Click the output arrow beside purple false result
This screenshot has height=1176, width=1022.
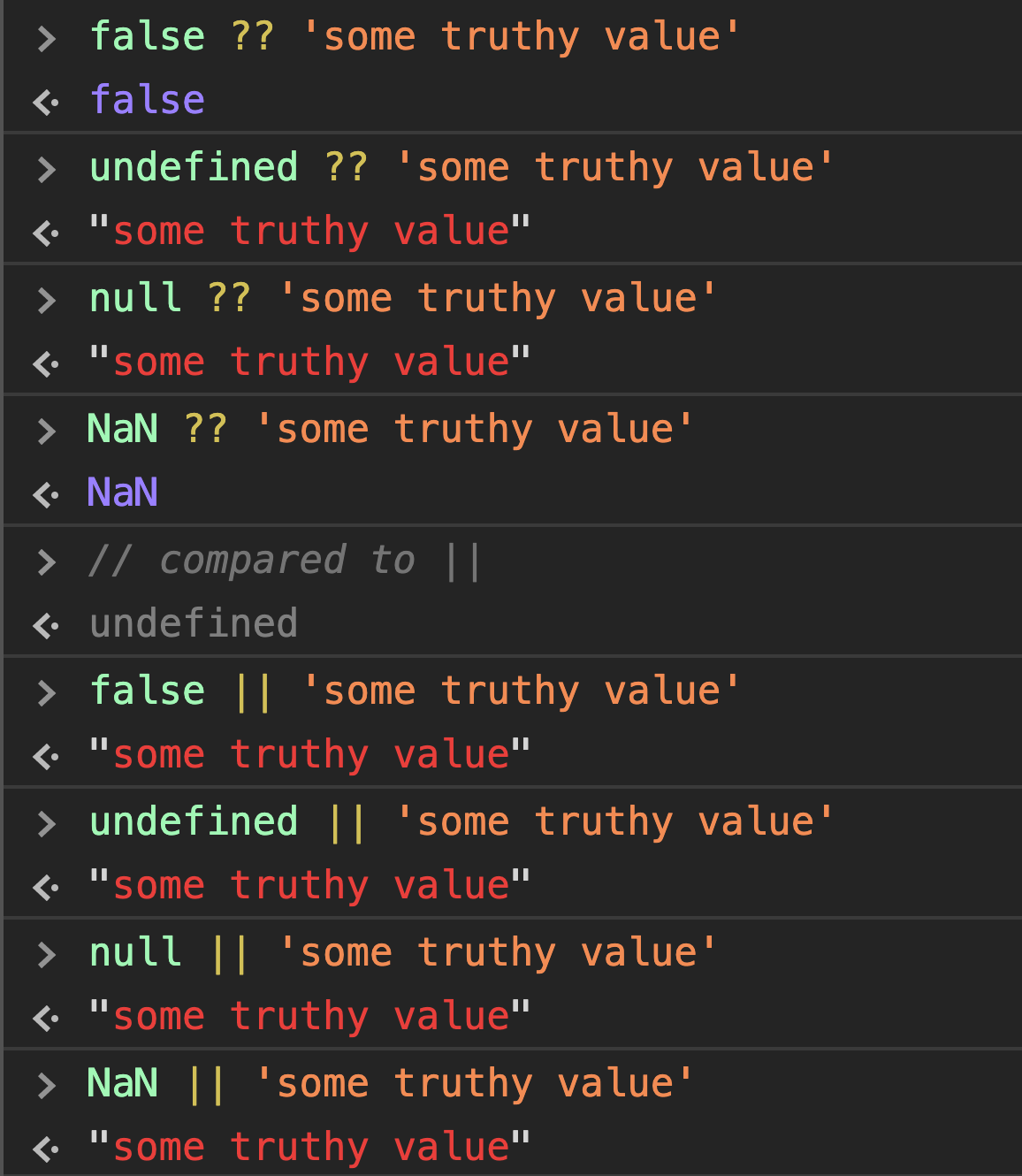(x=46, y=103)
